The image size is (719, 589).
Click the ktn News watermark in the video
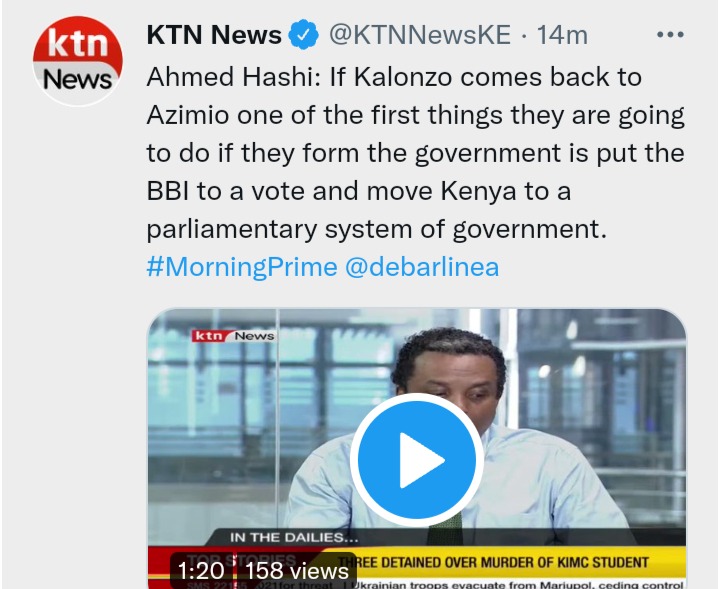tap(234, 336)
